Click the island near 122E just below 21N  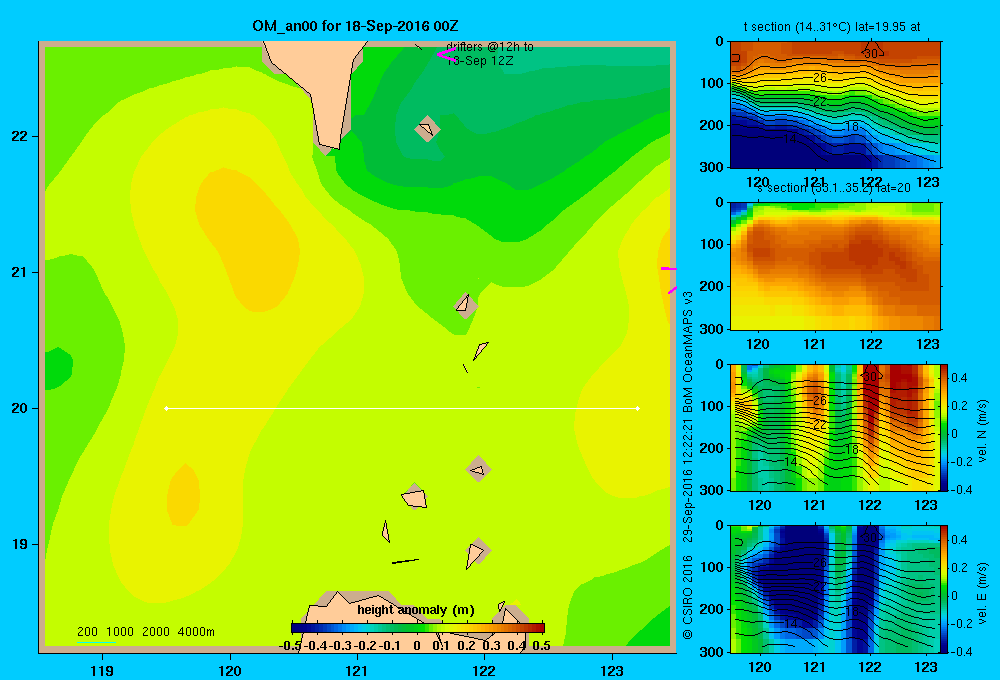point(465,304)
